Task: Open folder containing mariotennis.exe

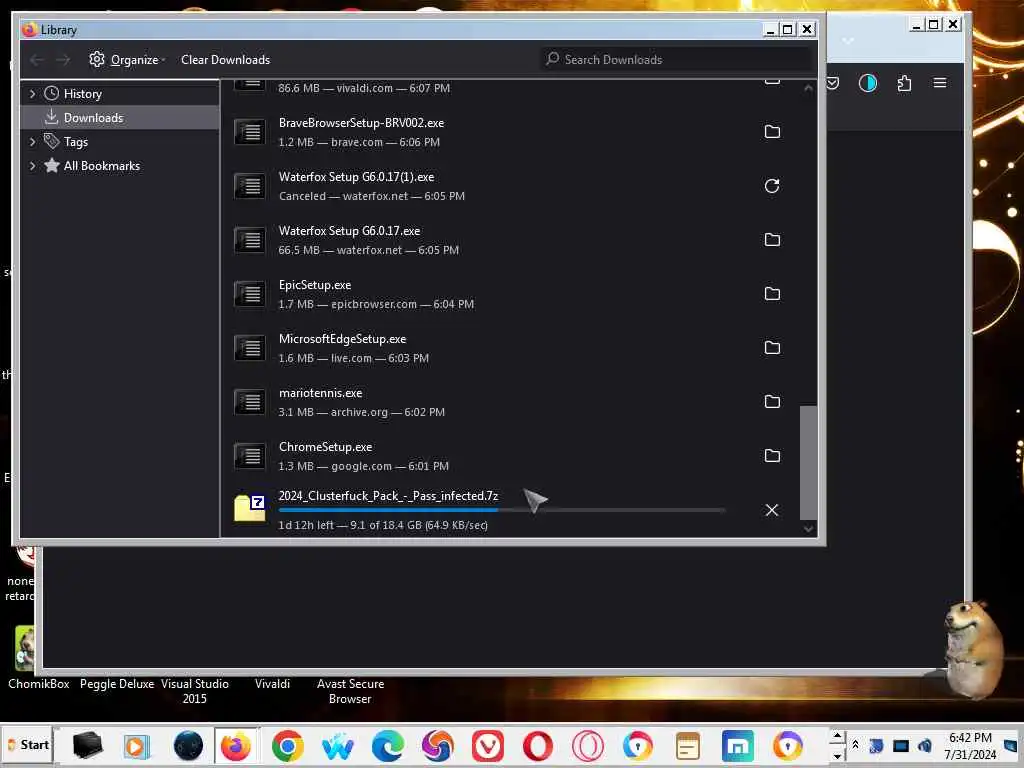Action: click(x=772, y=402)
